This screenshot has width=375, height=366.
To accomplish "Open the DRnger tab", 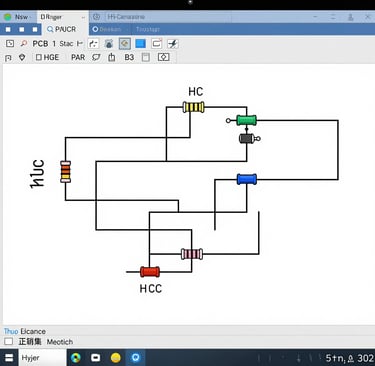I will 51,17.
